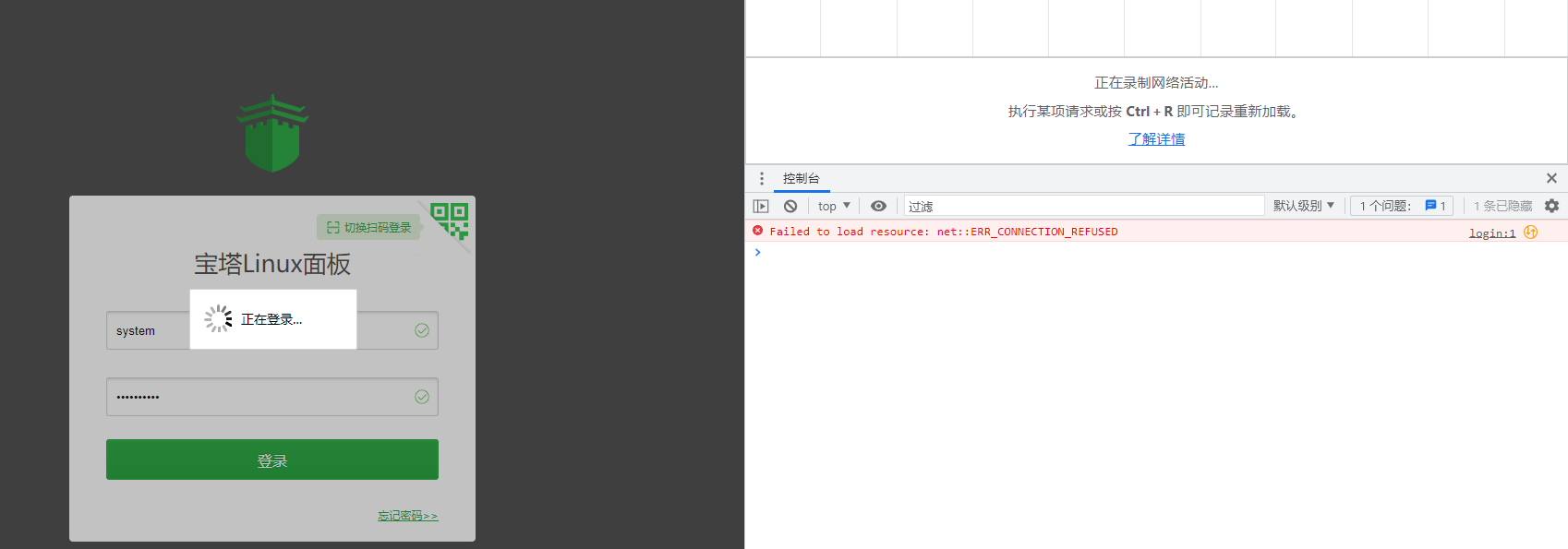1568x549 pixels.
Task: Open live expression eye icon
Action: [878, 206]
